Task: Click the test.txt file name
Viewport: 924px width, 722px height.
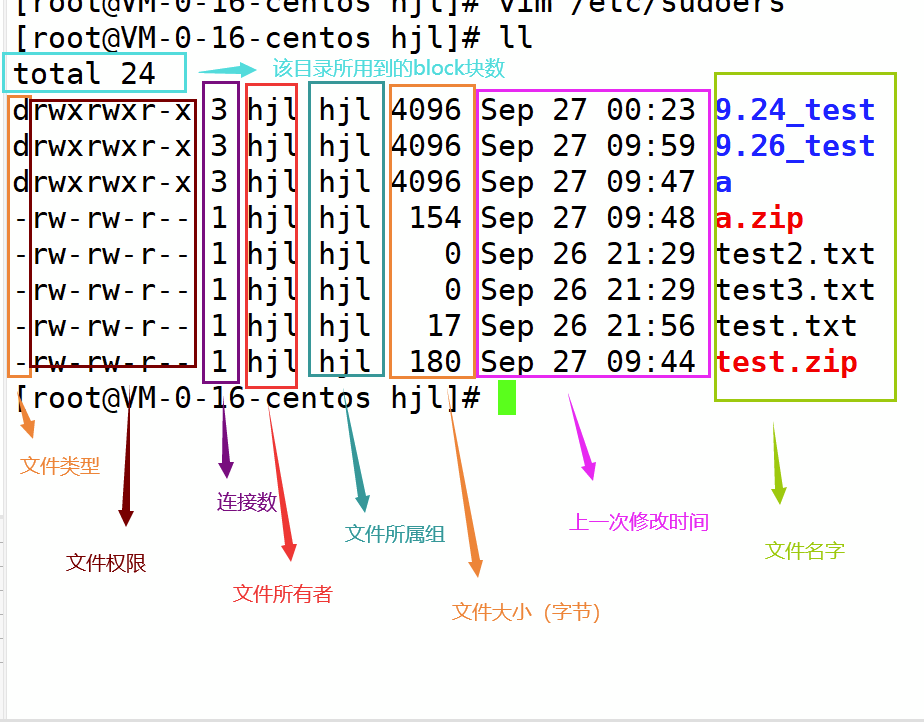Action: tap(786, 326)
